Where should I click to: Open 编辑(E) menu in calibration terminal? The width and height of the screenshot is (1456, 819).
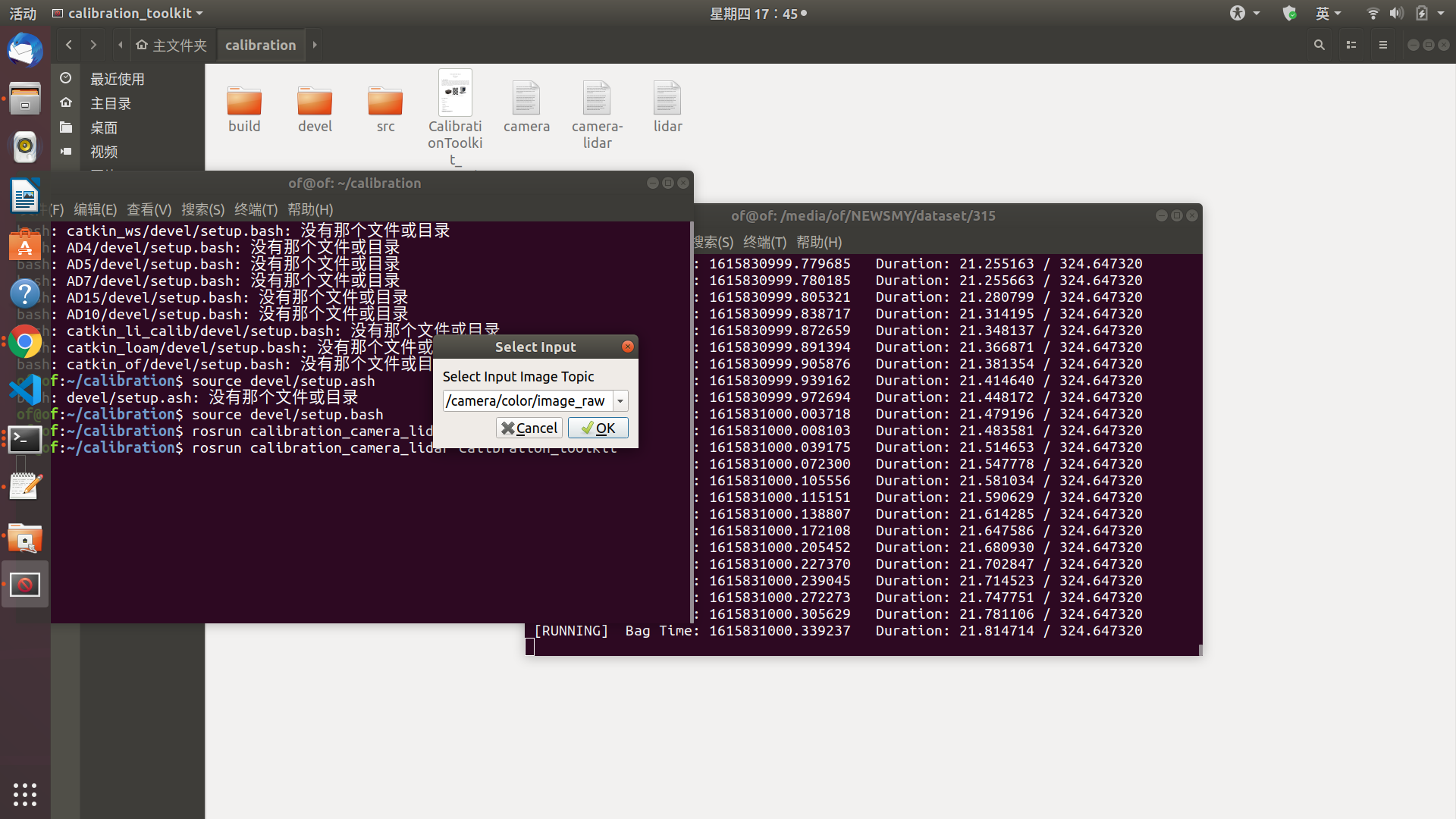click(x=95, y=209)
